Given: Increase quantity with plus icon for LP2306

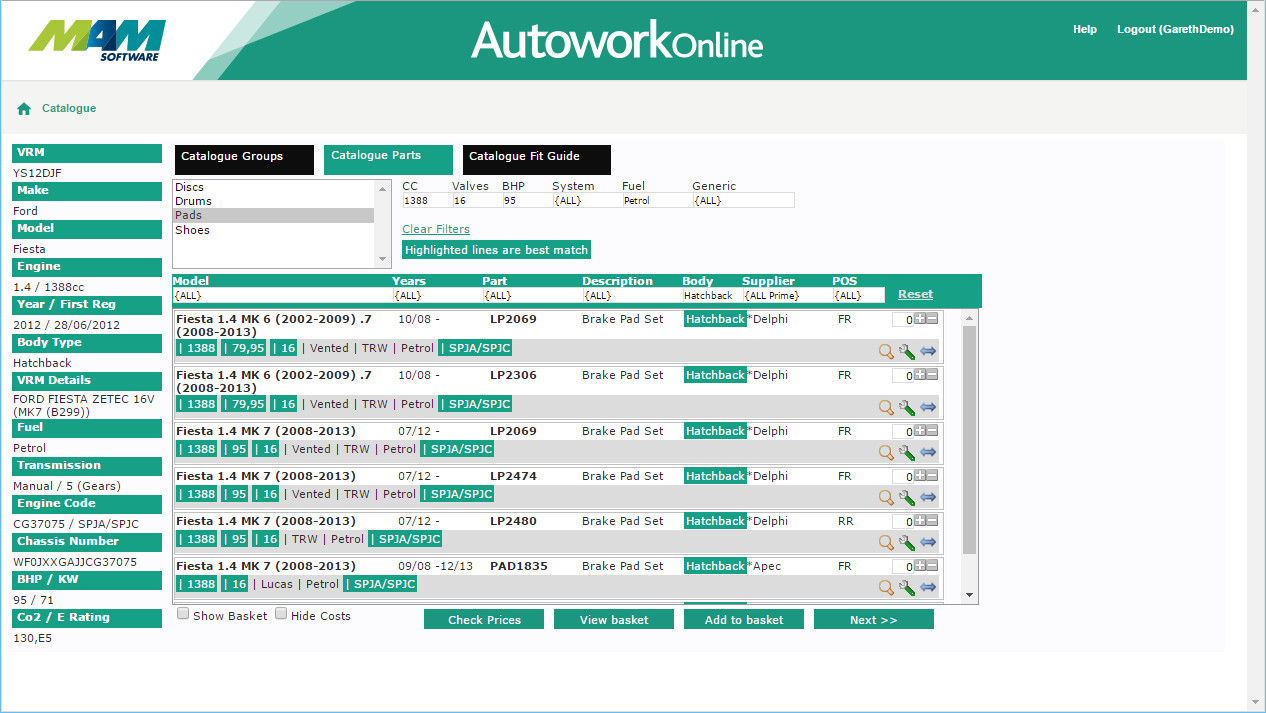Looking at the screenshot, I should tap(919, 375).
